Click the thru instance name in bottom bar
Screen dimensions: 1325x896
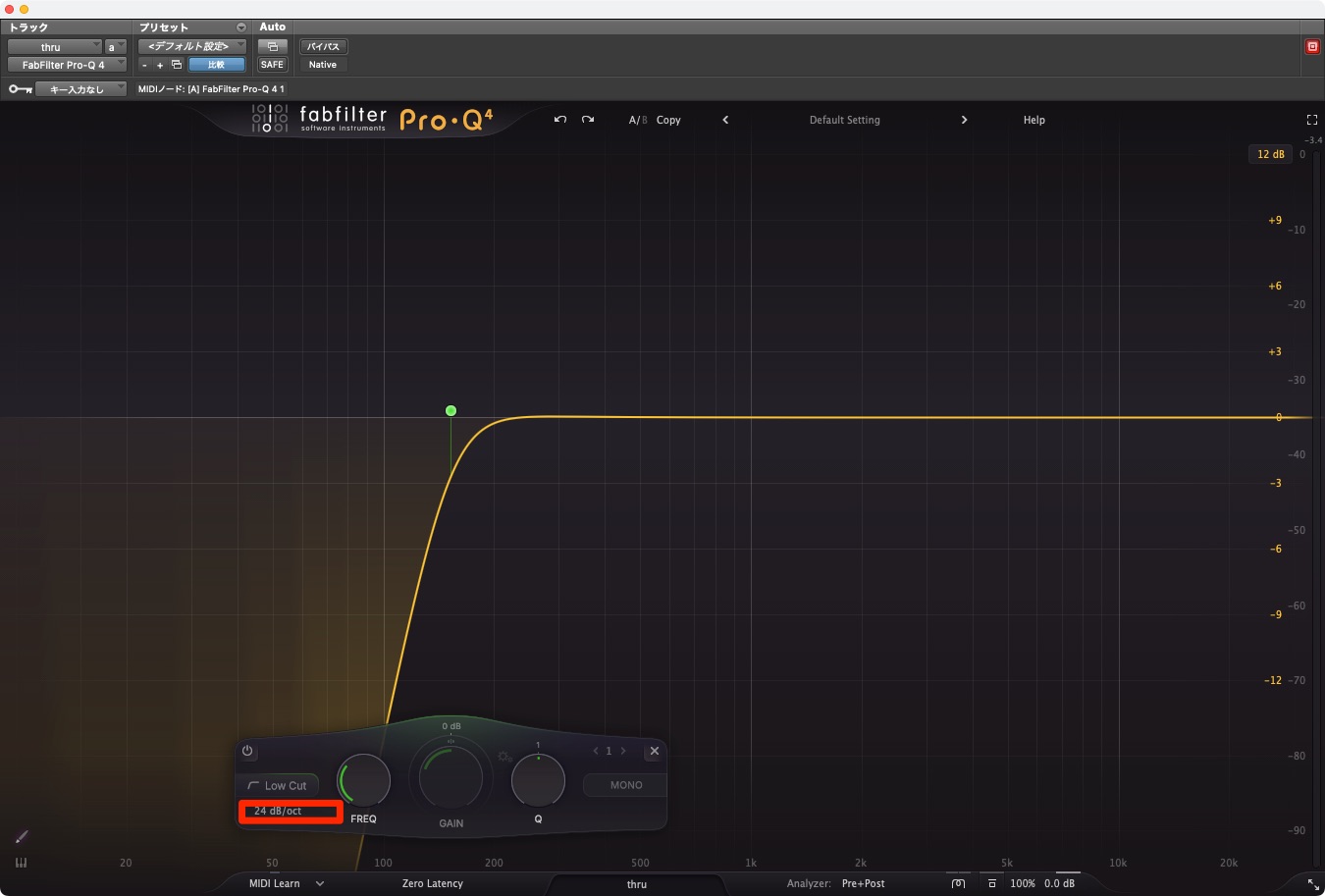[x=637, y=884]
